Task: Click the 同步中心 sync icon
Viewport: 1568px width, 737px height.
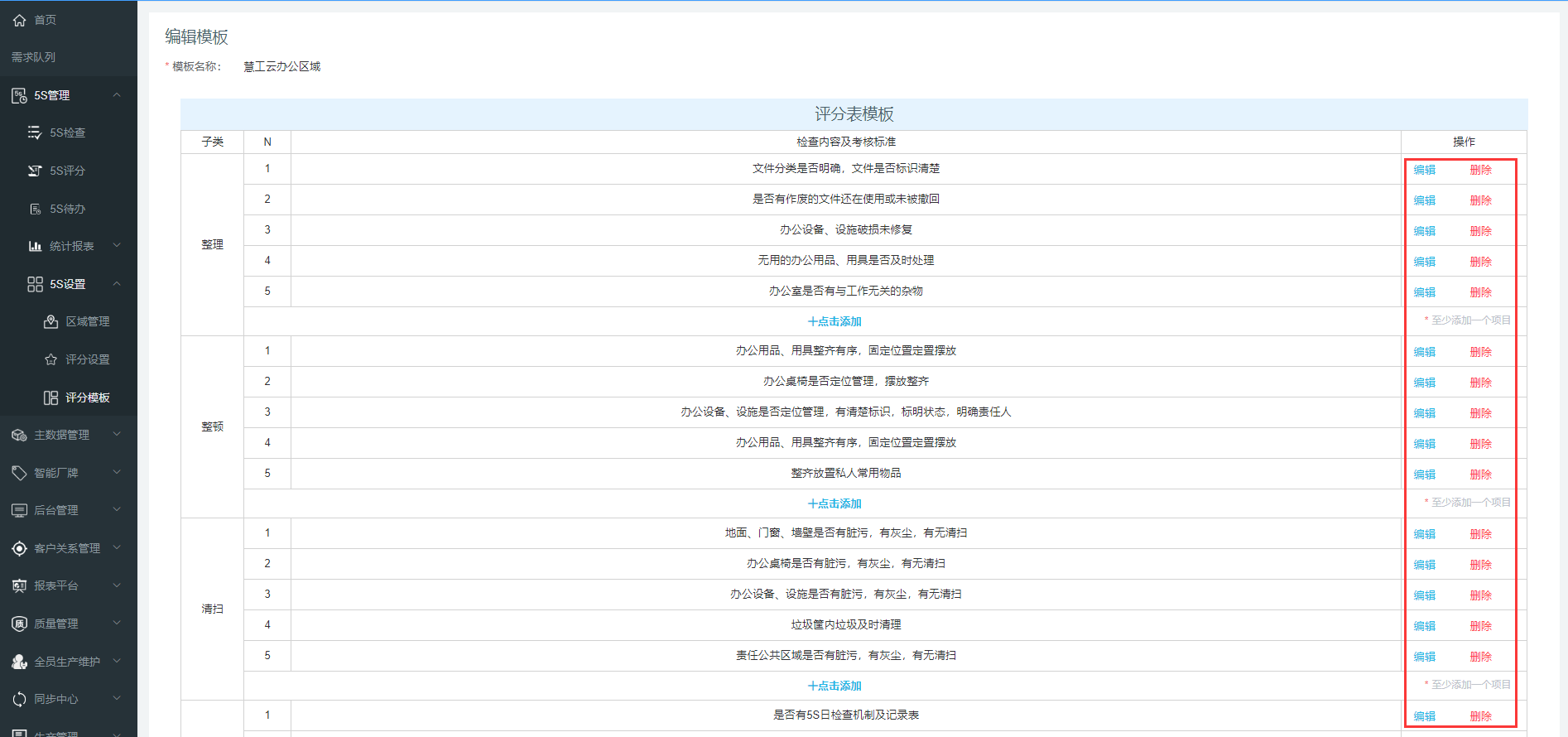Action: [19, 700]
